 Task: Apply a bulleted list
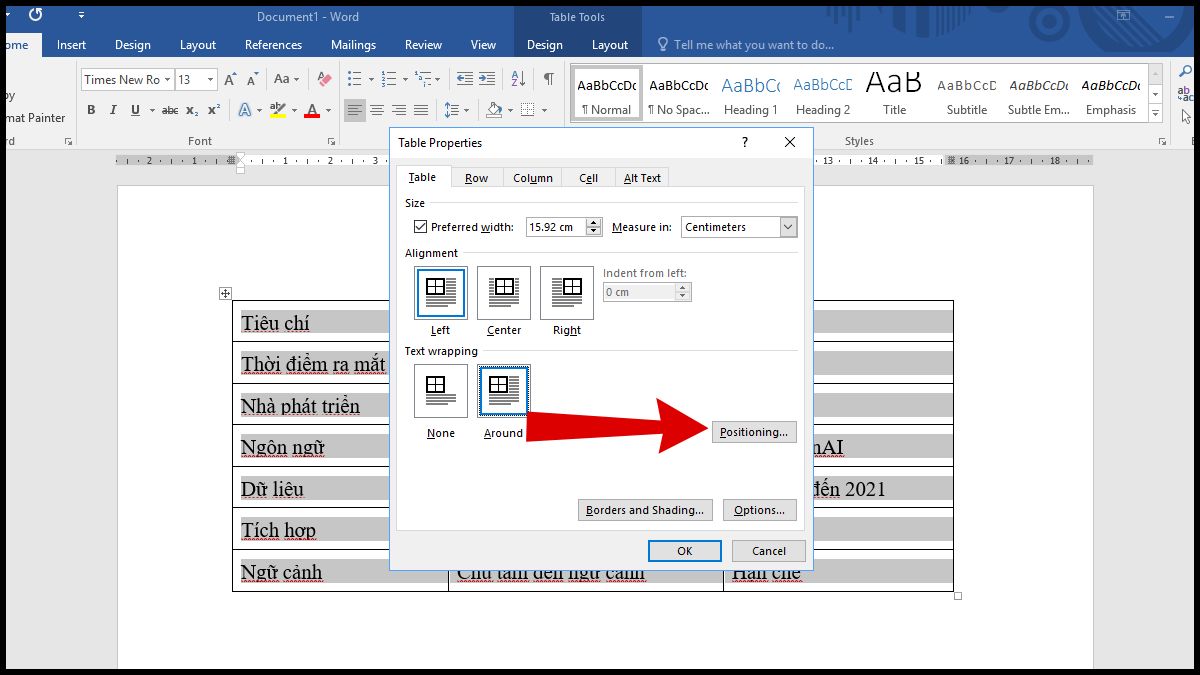coord(354,79)
